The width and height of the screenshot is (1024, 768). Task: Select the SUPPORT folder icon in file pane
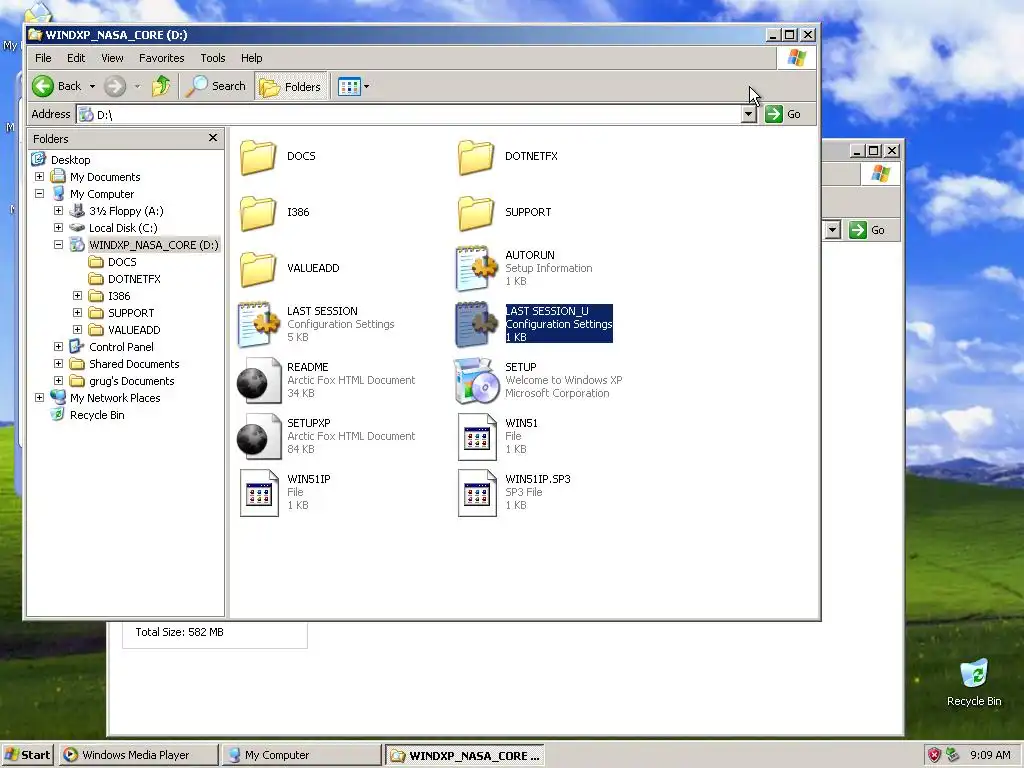pyautogui.click(x=476, y=213)
